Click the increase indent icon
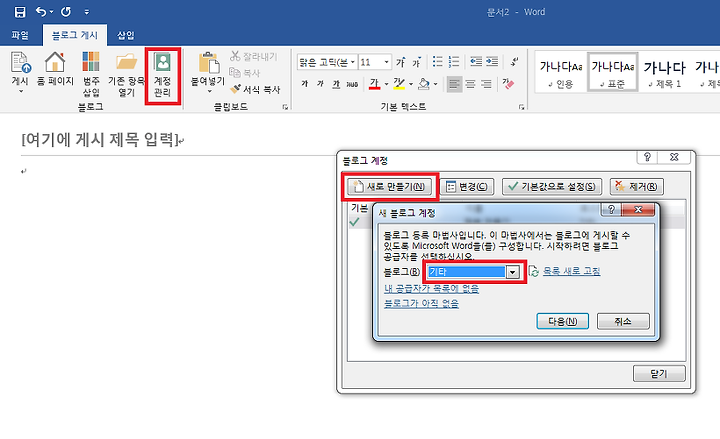This screenshot has height=439, width=720. click(492, 62)
